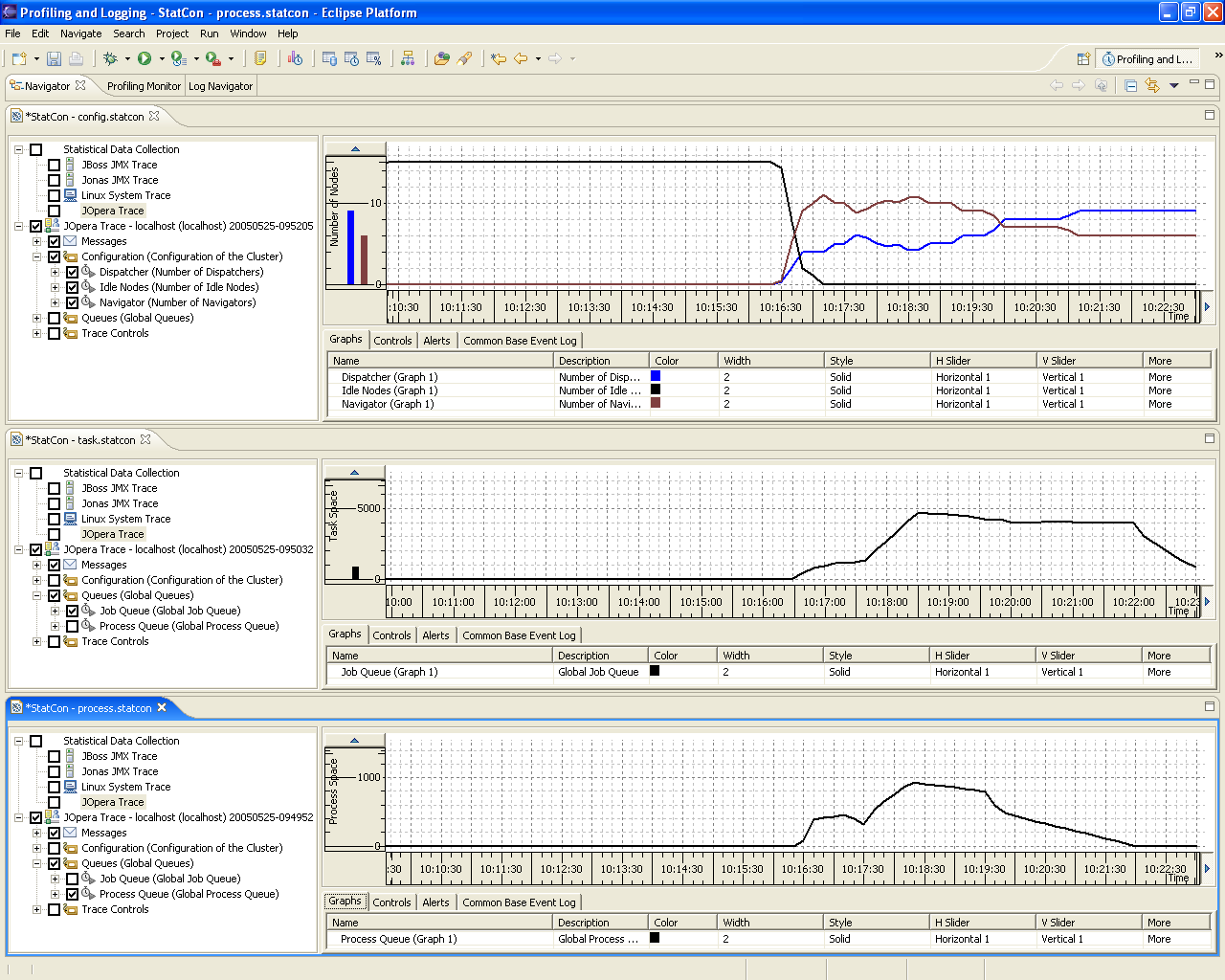
Task: Open Controls tab in config.statcon editor
Action: pyautogui.click(x=392, y=341)
